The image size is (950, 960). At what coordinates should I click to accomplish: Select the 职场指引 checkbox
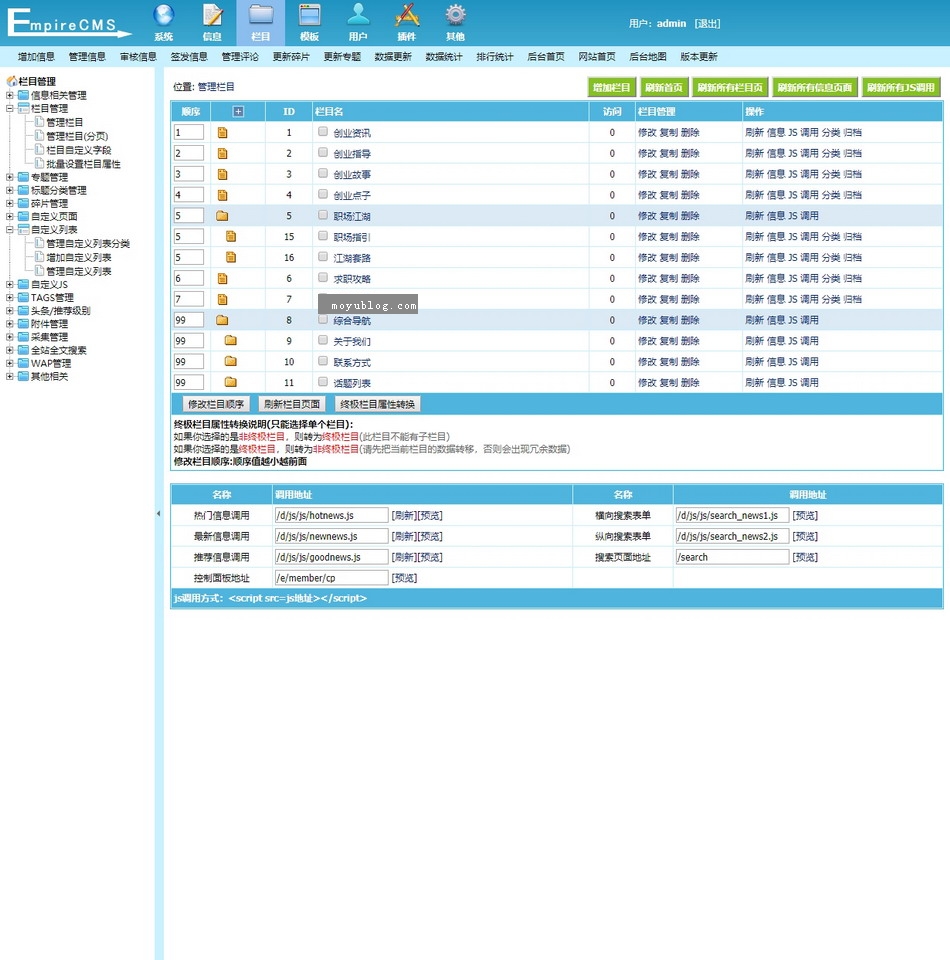[323, 236]
